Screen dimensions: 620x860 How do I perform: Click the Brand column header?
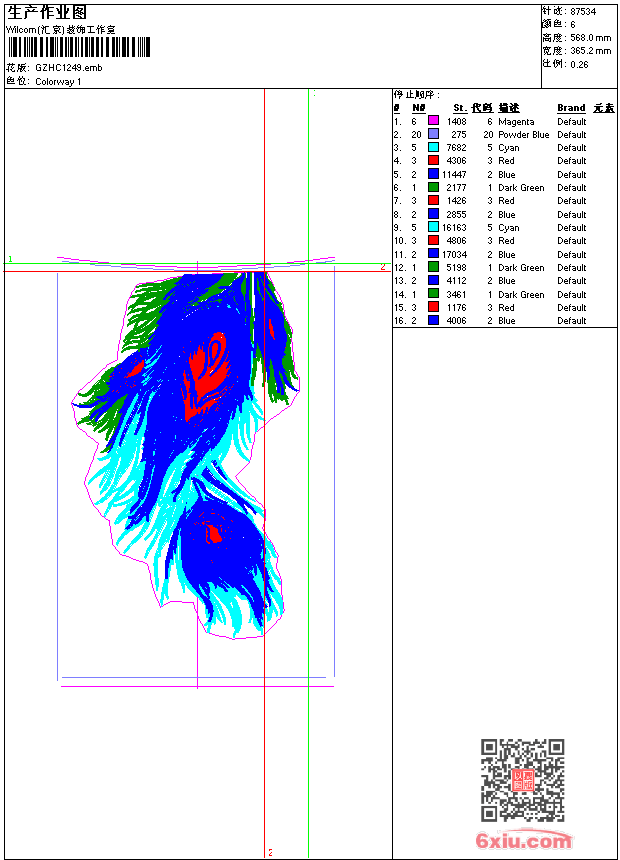pyautogui.click(x=571, y=108)
